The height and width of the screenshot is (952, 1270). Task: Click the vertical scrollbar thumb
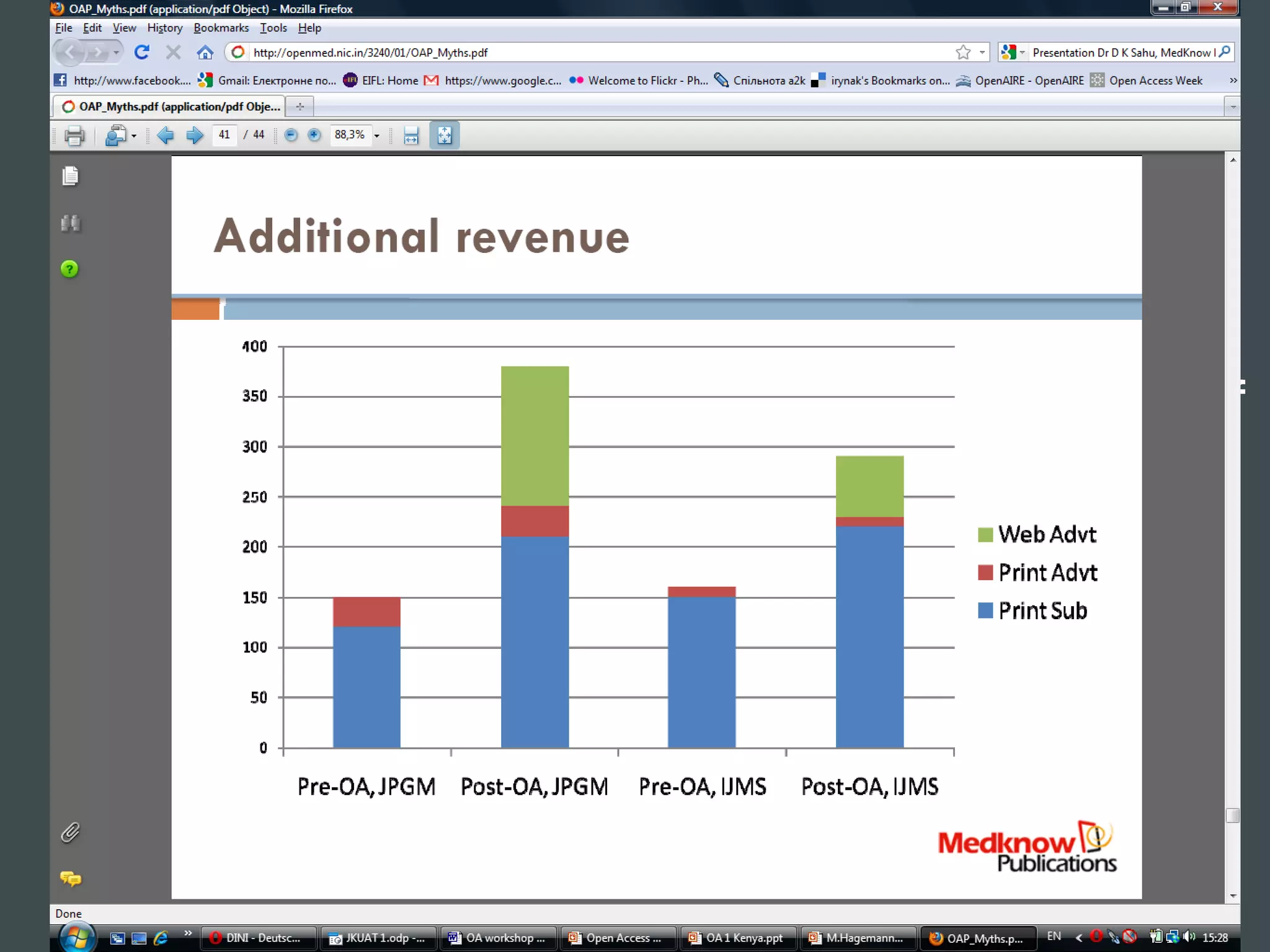[1233, 815]
